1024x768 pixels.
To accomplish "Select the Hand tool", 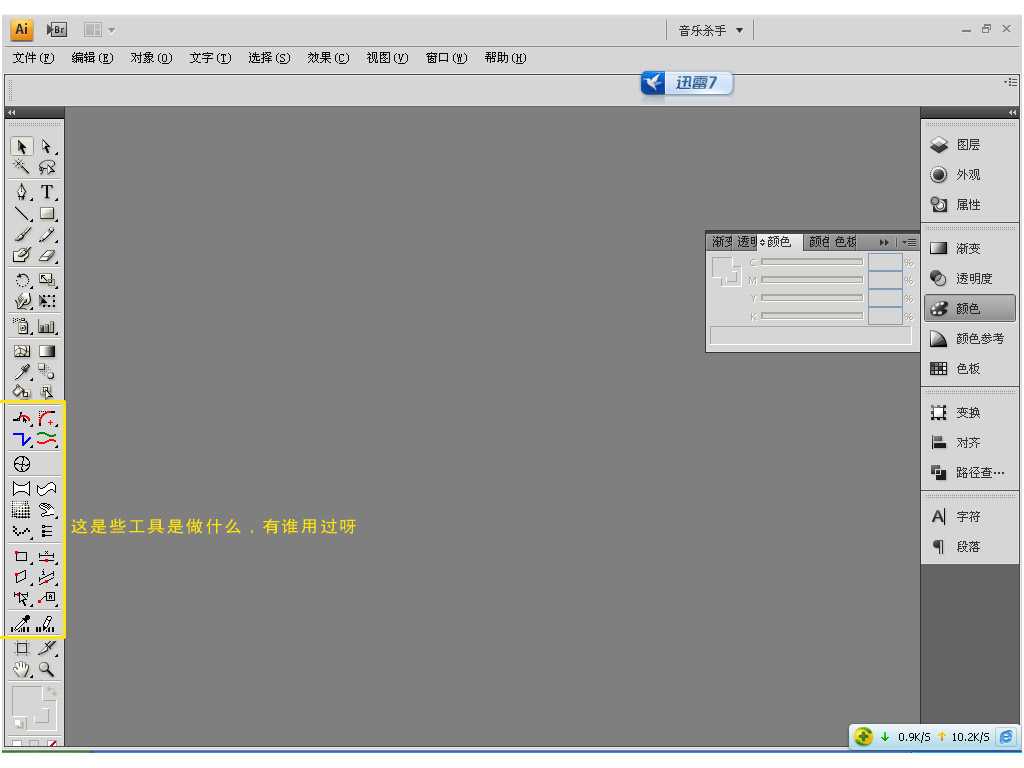I will point(22,669).
